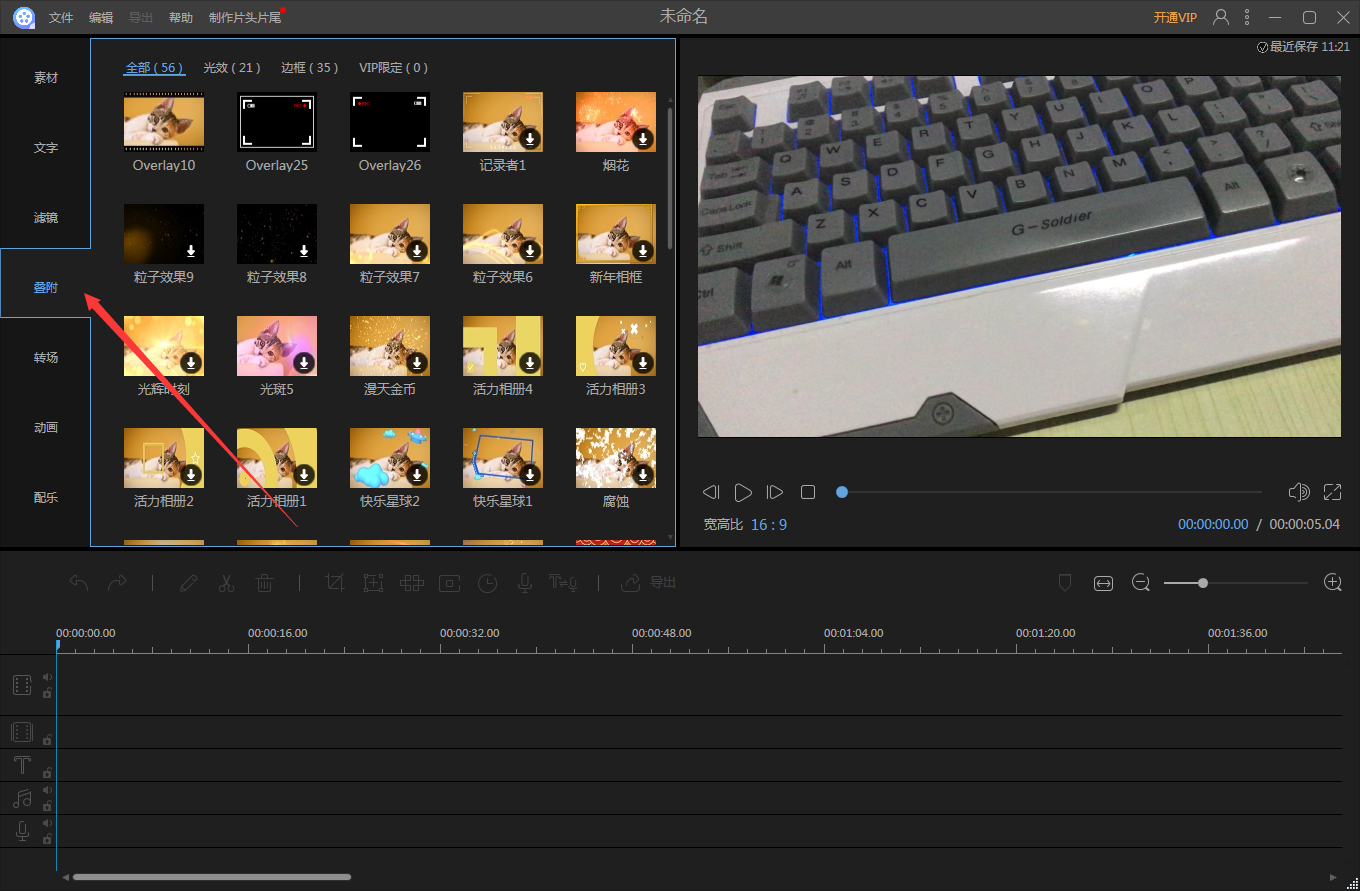This screenshot has height=891, width=1360.
Task: Click the 开通VIP link
Action: [1175, 18]
